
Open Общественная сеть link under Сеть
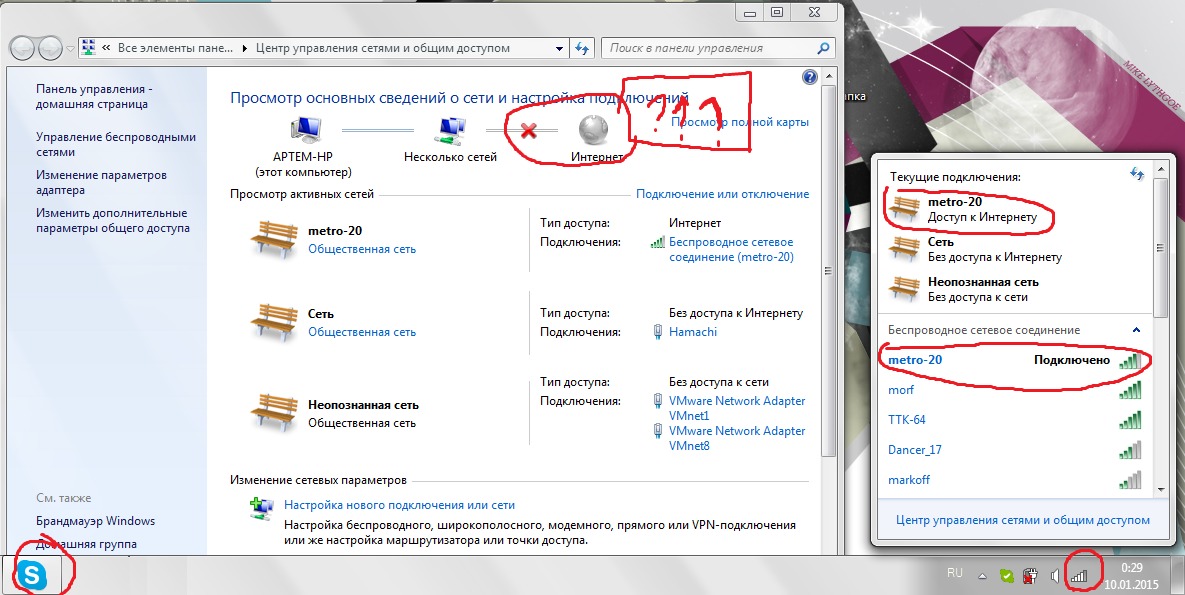tap(362, 332)
